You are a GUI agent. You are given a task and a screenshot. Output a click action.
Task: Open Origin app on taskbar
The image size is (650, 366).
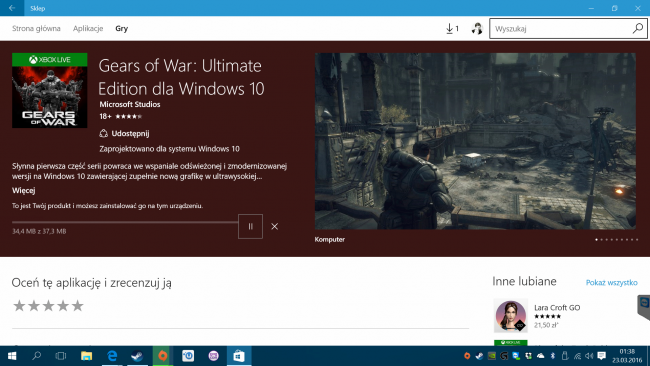(162, 356)
